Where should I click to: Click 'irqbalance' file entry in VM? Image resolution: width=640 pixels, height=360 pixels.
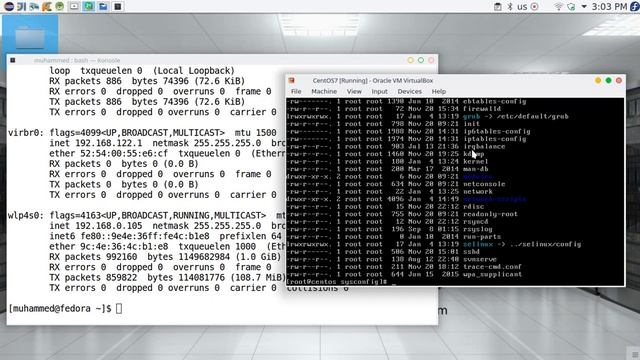click(484, 146)
